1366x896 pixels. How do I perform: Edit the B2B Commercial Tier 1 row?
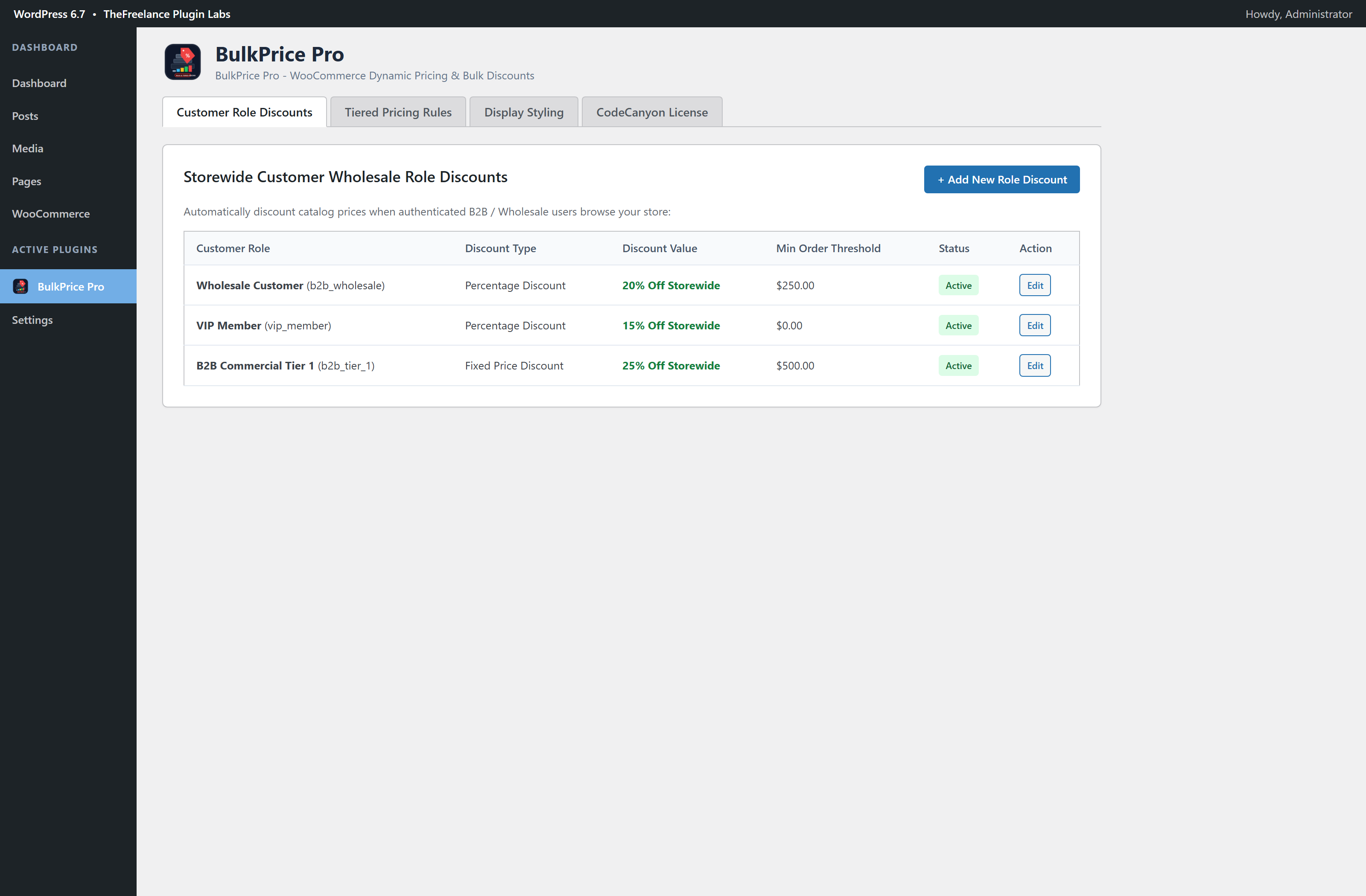(x=1035, y=365)
